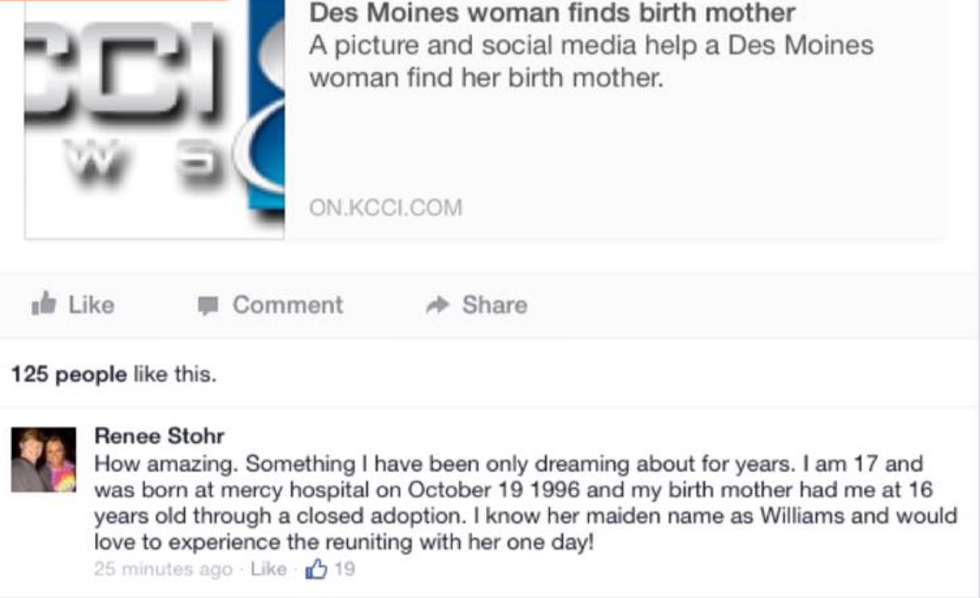Click the article description about social media
Image resolution: width=980 pixels, height=598 pixels.
[x=591, y=61]
